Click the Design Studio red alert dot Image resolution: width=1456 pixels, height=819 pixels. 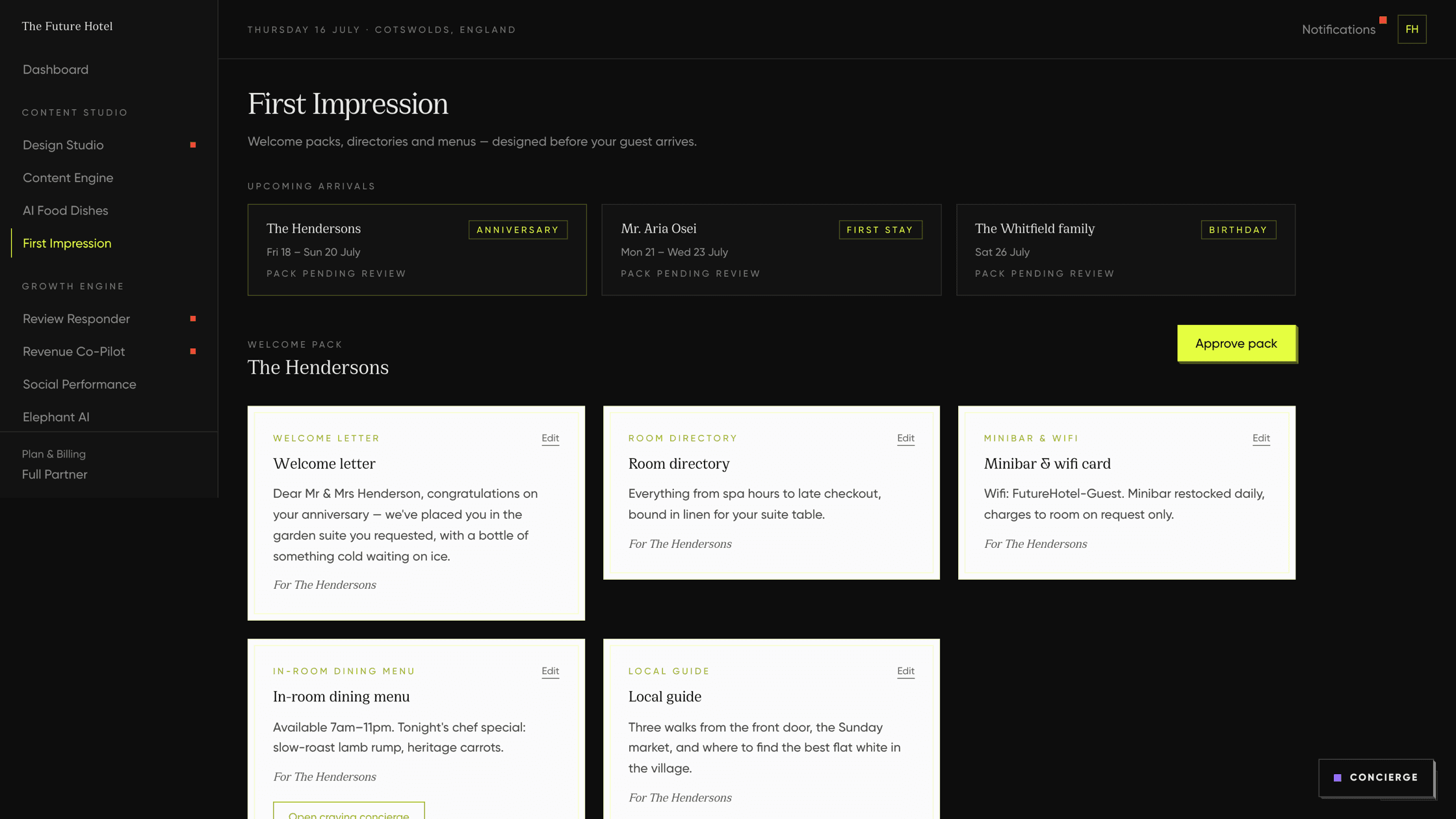click(x=193, y=145)
